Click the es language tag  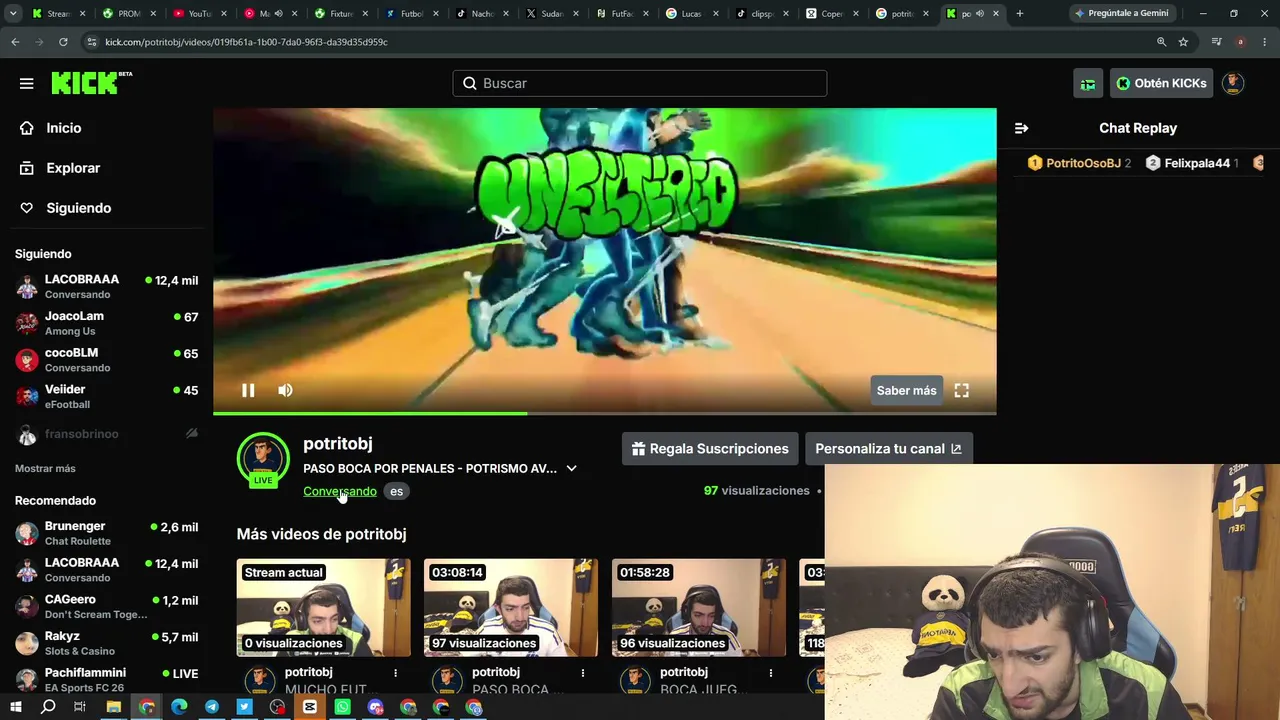(x=396, y=491)
